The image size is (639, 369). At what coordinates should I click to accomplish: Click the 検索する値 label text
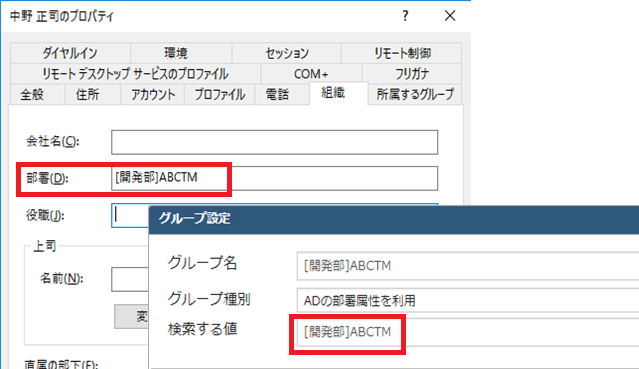(202, 329)
